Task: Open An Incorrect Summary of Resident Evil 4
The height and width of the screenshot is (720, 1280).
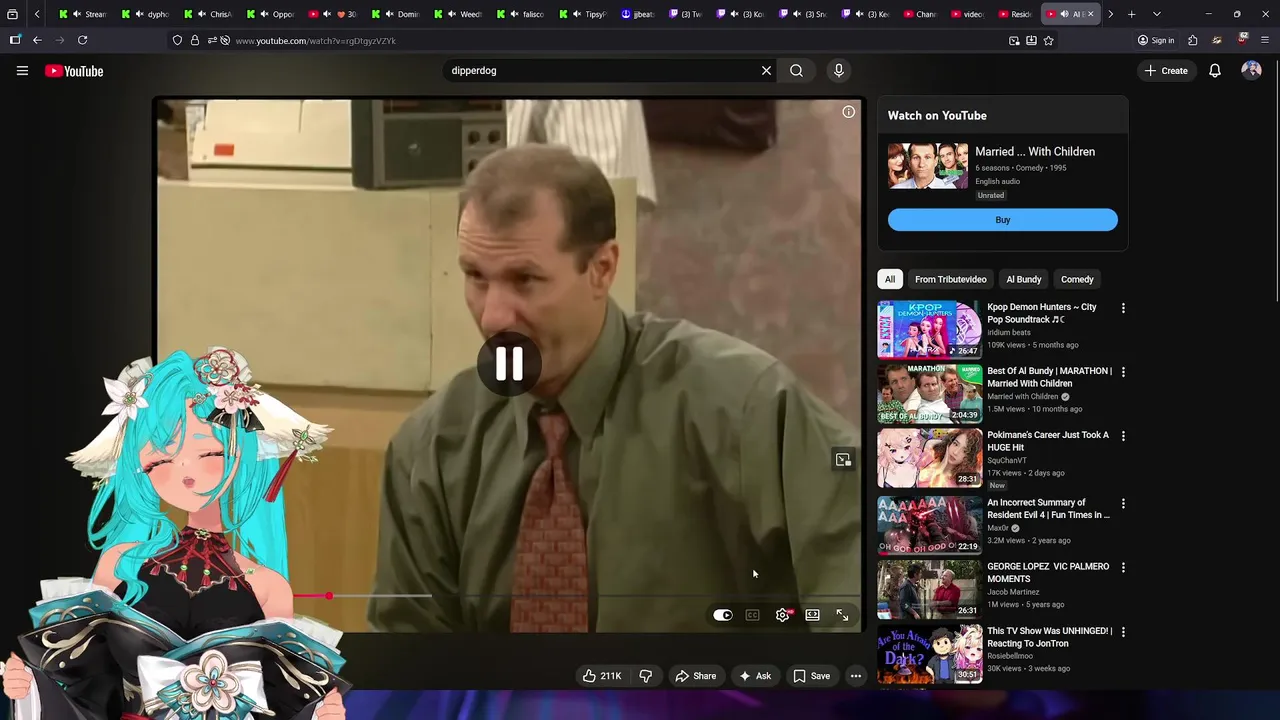Action: pyautogui.click(x=1048, y=509)
